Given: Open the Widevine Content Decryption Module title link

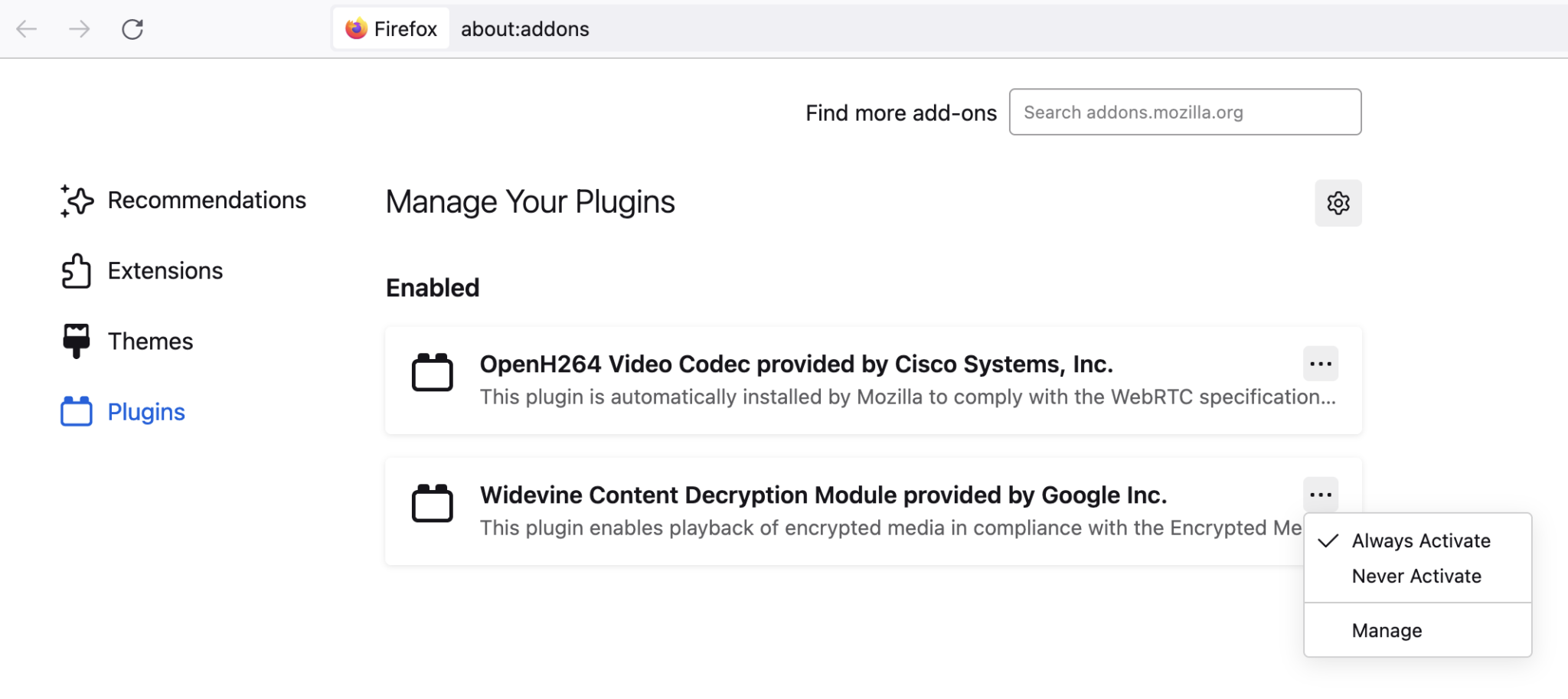Looking at the screenshot, I should tap(823, 495).
